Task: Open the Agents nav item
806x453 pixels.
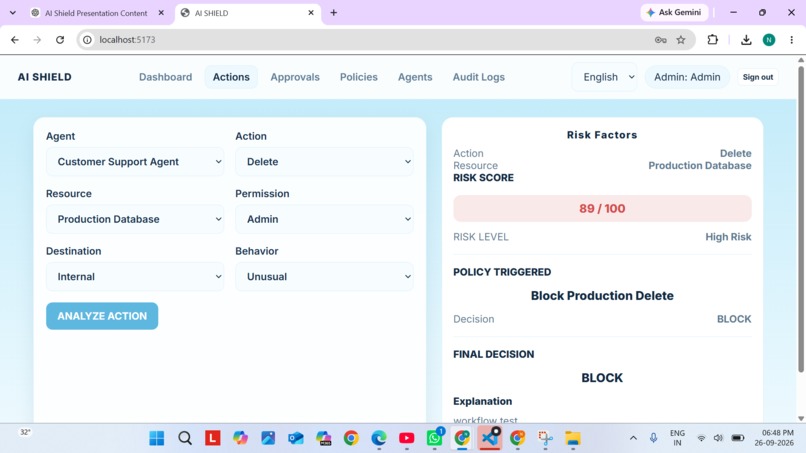Action: point(415,77)
